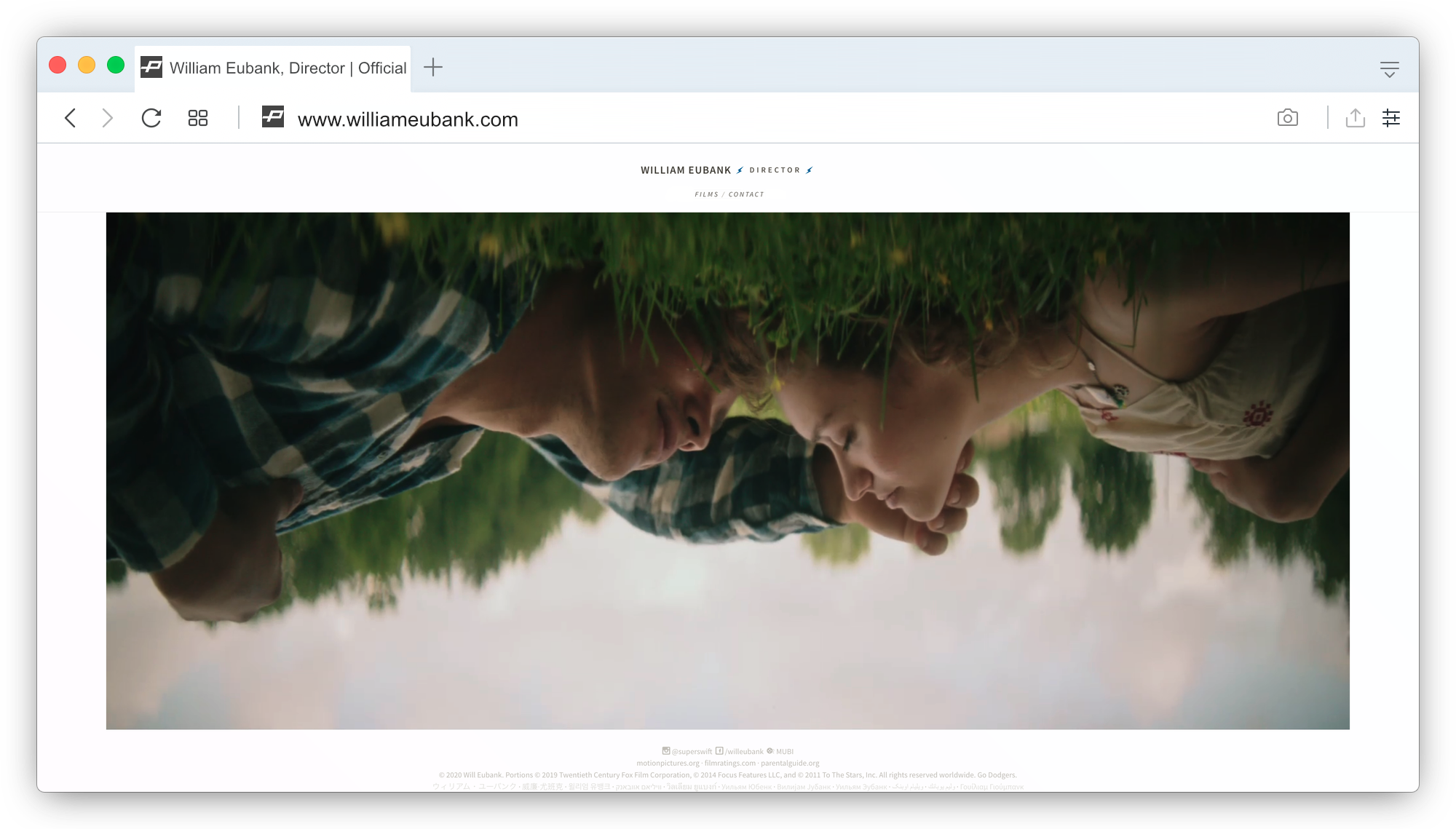Image resolution: width=1456 pixels, height=837 pixels.
Task: Go forward to the next page
Action: [107, 118]
